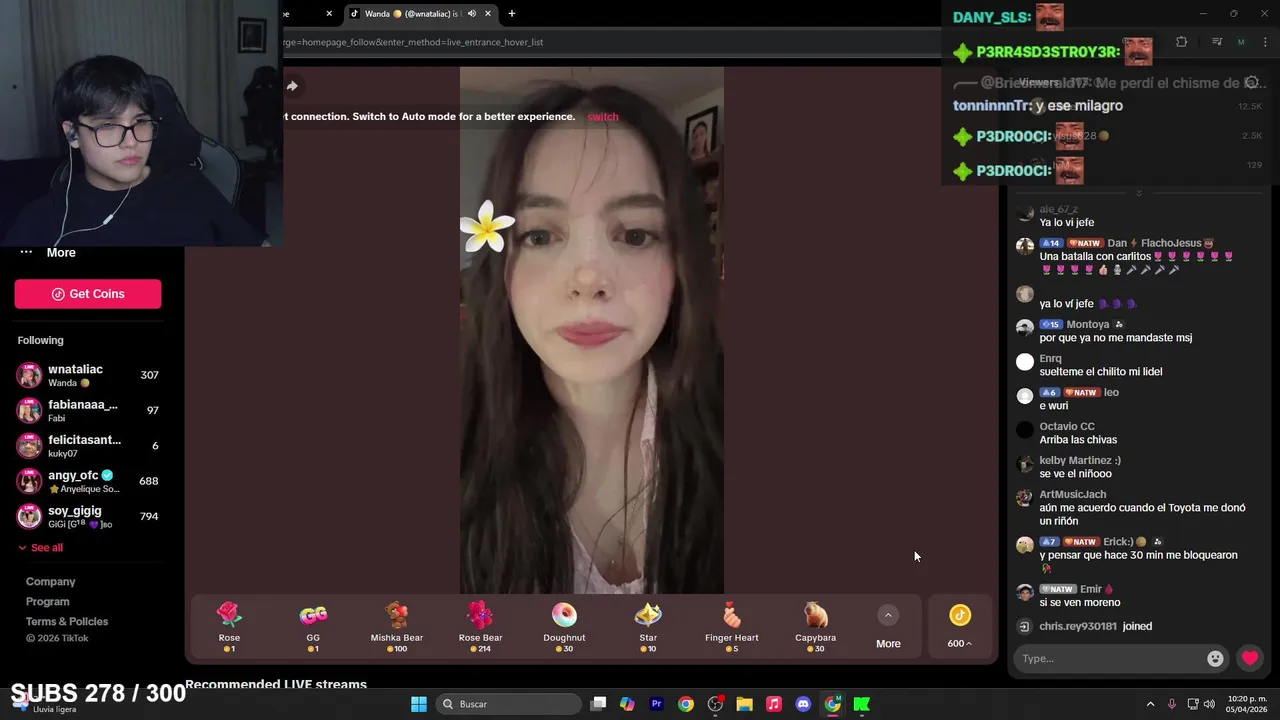Click the microphone tray icon
Screen dimensions: 1280x720
pyautogui.click(x=1172, y=704)
